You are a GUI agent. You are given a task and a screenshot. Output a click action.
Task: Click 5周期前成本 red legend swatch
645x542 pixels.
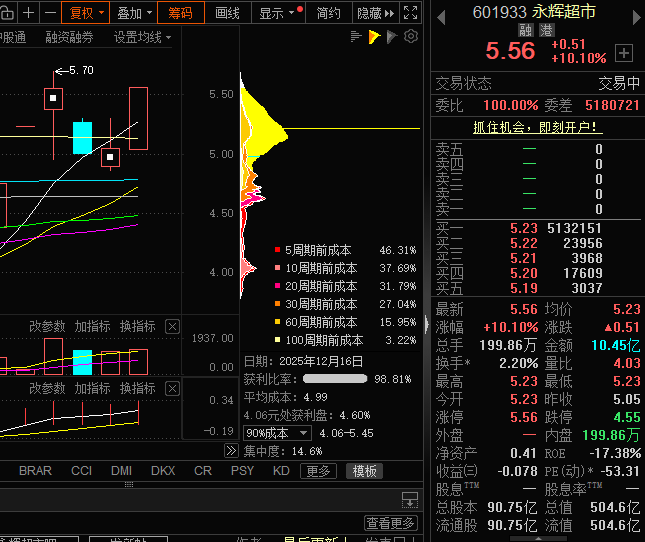(277, 250)
